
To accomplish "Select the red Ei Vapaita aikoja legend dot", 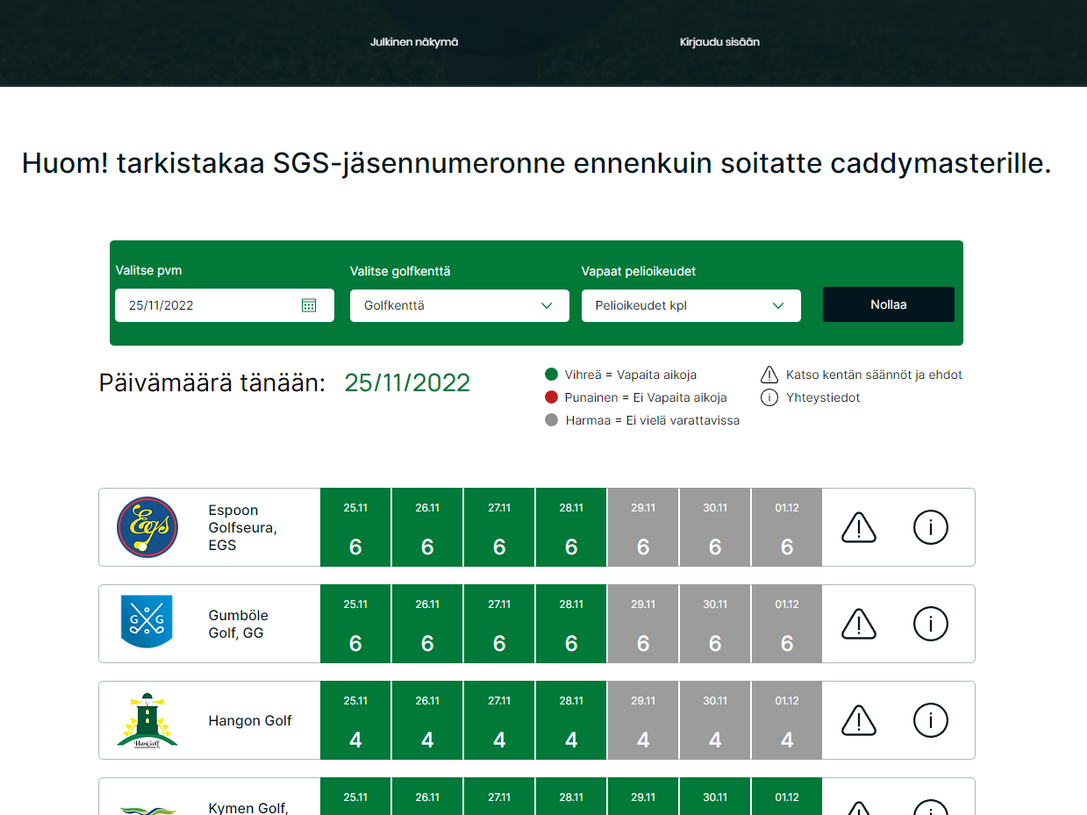I will 549,396.
